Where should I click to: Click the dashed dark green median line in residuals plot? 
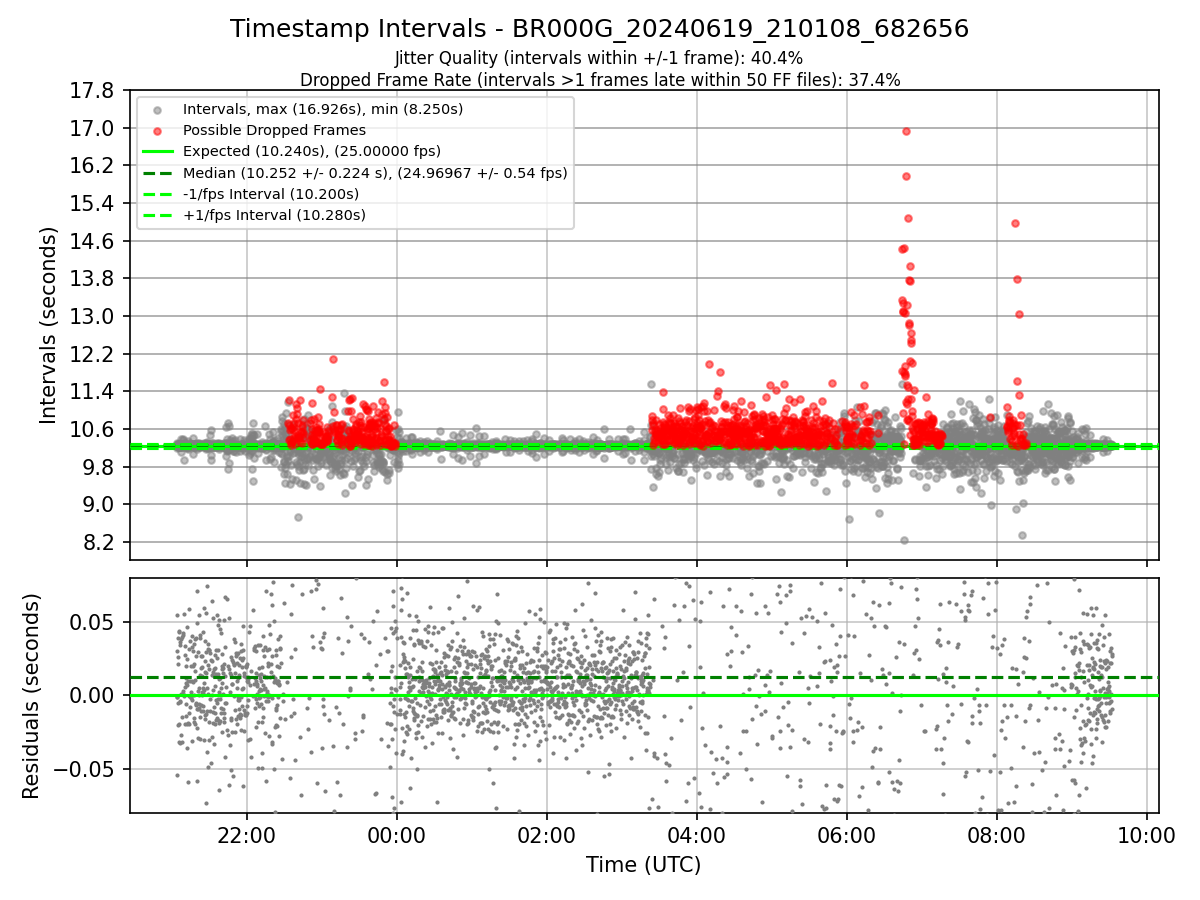click(x=644, y=678)
